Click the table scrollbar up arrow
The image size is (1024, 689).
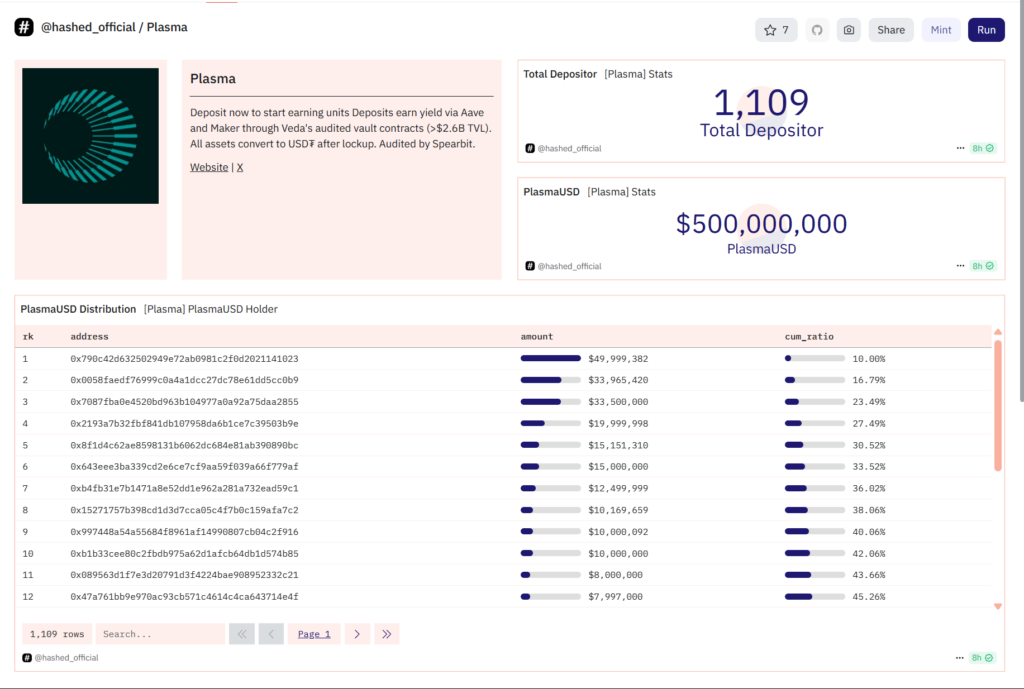(x=998, y=332)
